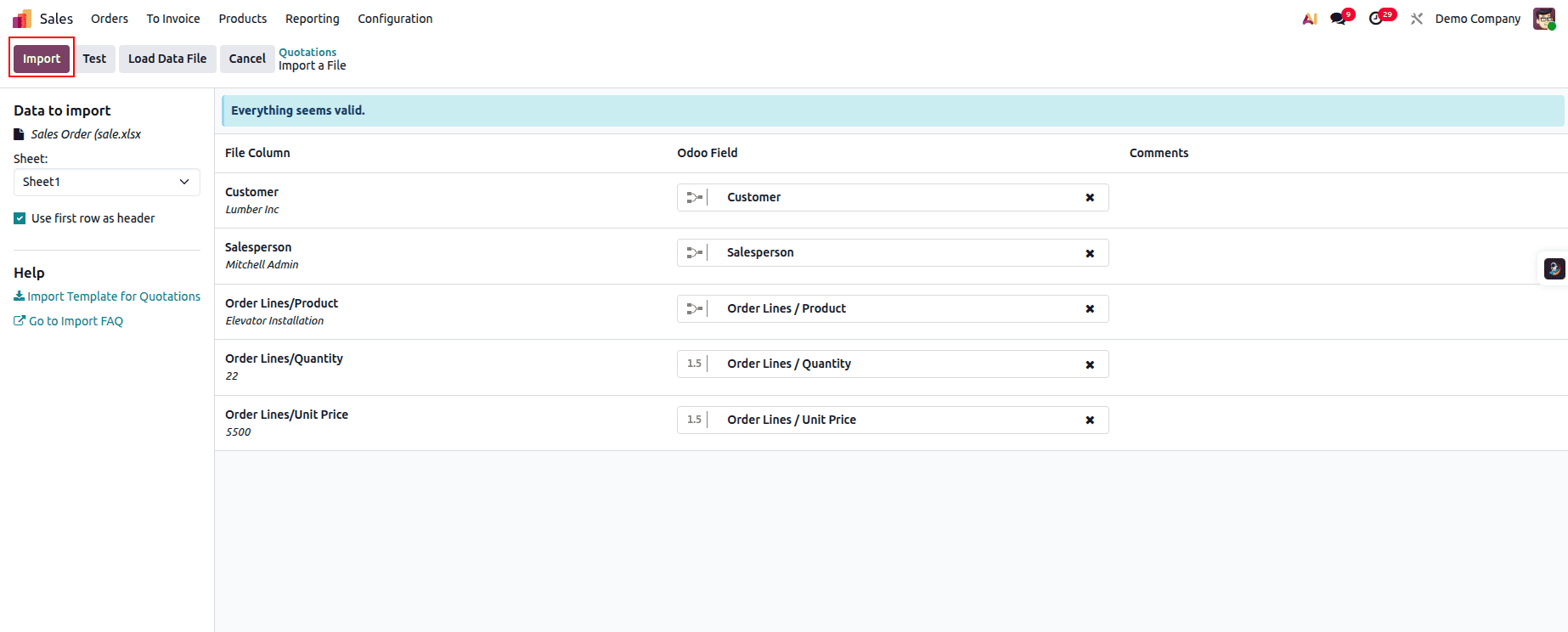Click the floating assistant icon at right edge
Viewport: 1568px width, 632px height.
pyautogui.click(x=1554, y=268)
